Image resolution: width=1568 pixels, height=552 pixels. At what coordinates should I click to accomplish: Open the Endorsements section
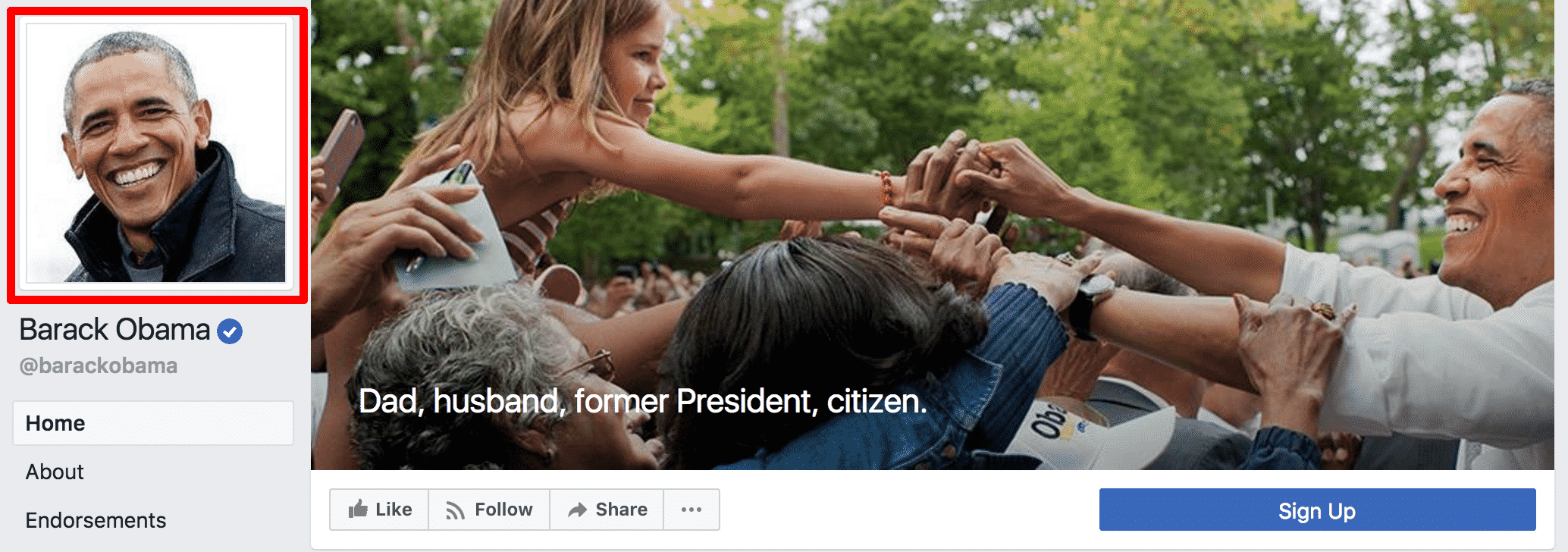click(x=96, y=520)
